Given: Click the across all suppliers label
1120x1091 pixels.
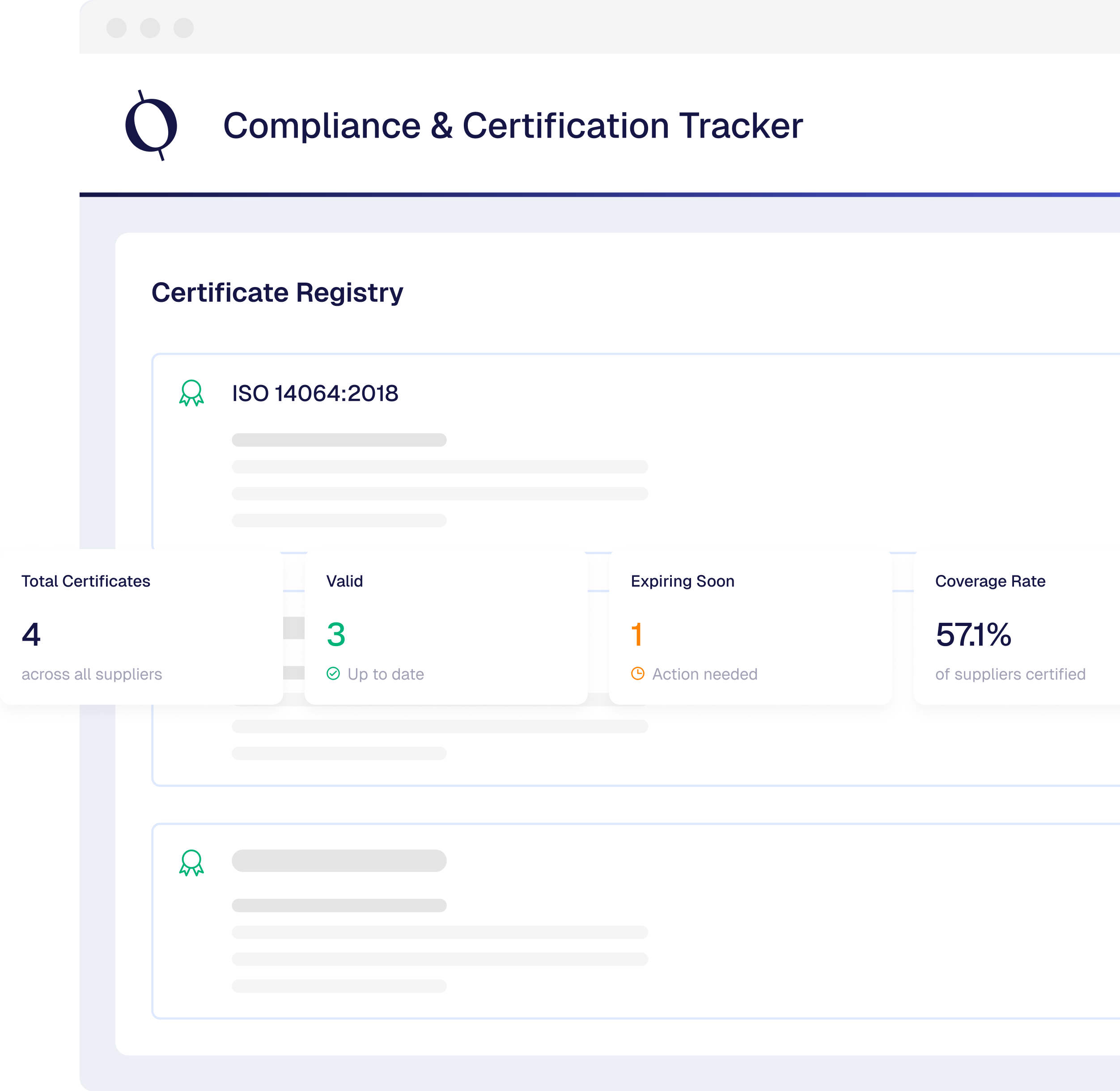Looking at the screenshot, I should pos(92,674).
